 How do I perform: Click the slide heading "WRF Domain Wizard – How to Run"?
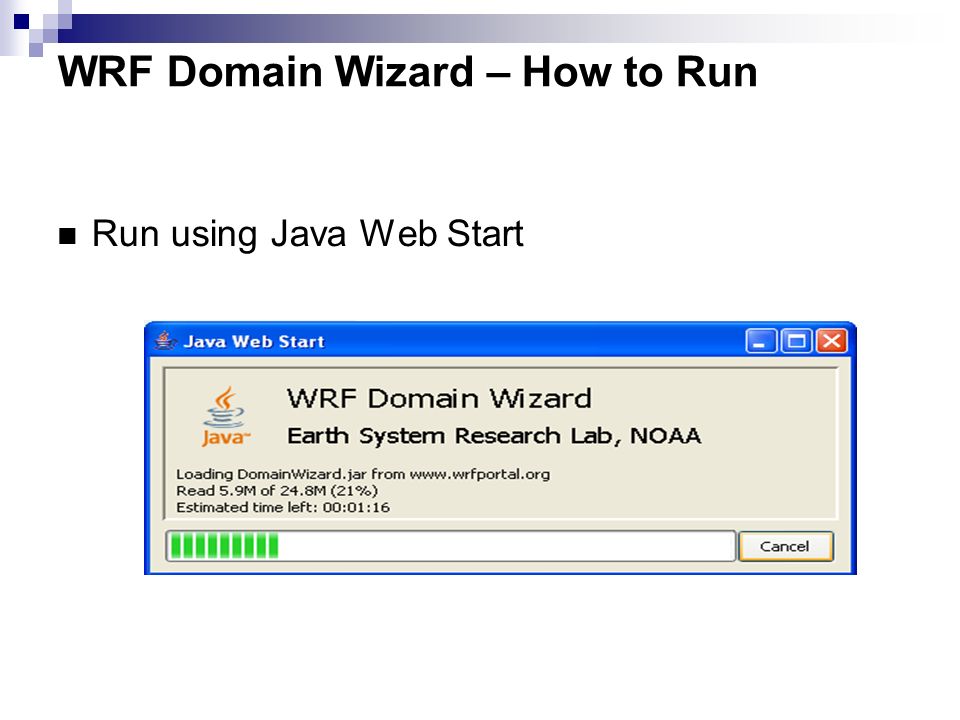pyautogui.click(x=408, y=72)
